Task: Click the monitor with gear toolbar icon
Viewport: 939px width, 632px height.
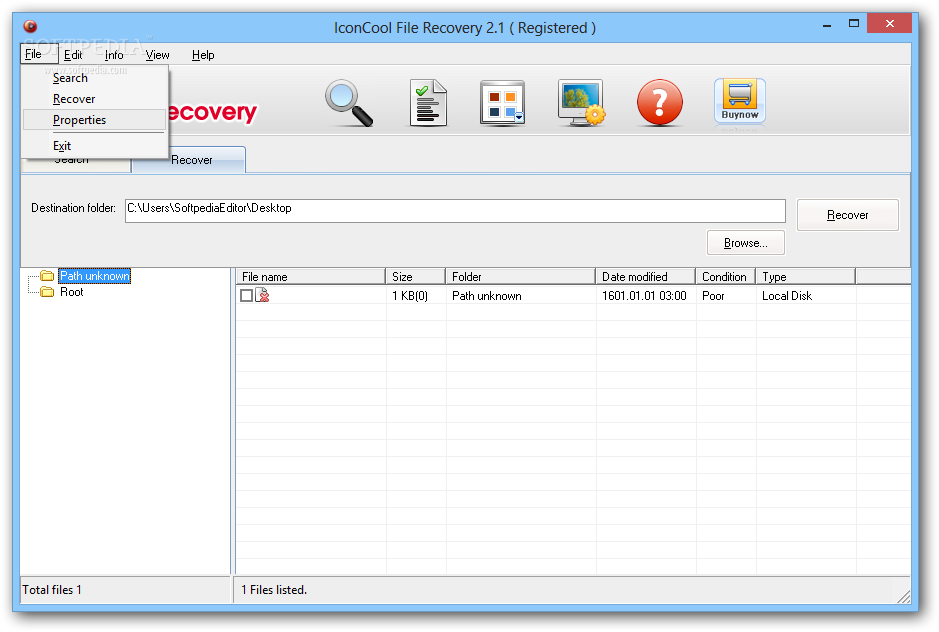Action: (580, 102)
